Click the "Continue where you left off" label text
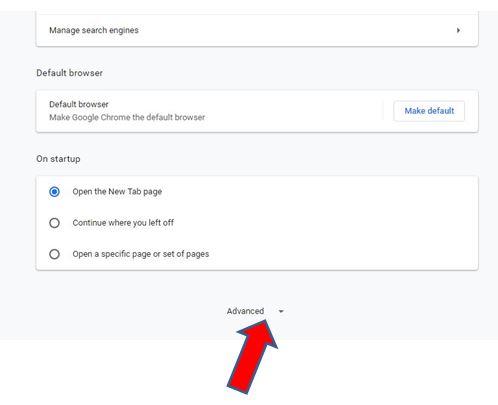Viewport: 498px width, 405px height. pyautogui.click(x=123, y=223)
